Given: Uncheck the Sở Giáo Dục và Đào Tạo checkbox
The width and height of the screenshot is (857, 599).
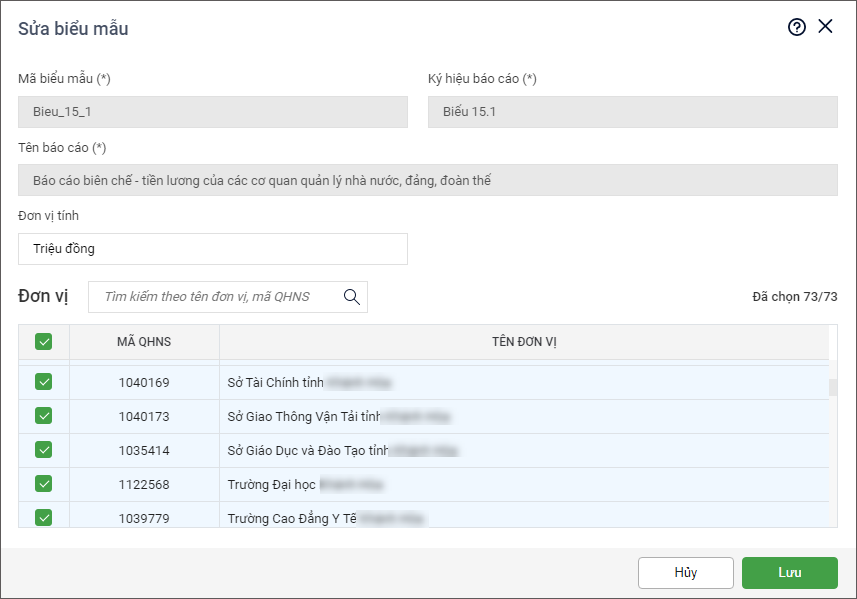Looking at the screenshot, I should click(x=44, y=450).
